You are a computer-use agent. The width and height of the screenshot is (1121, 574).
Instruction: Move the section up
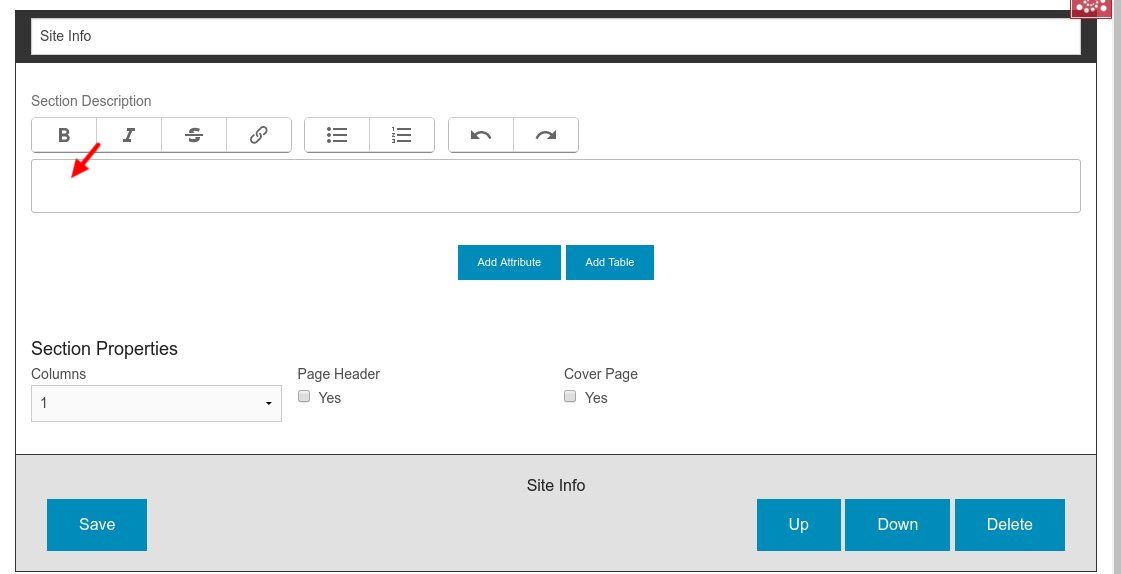[798, 524]
